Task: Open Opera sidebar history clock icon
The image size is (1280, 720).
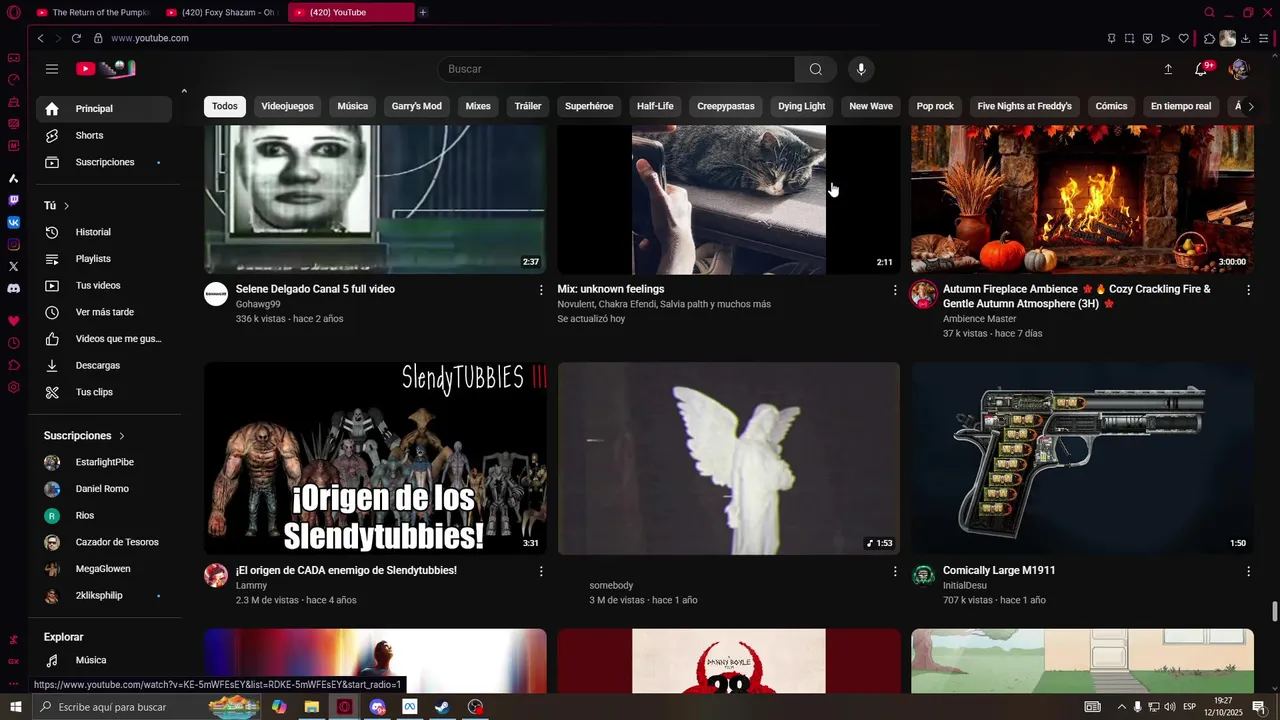Action: (13, 343)
